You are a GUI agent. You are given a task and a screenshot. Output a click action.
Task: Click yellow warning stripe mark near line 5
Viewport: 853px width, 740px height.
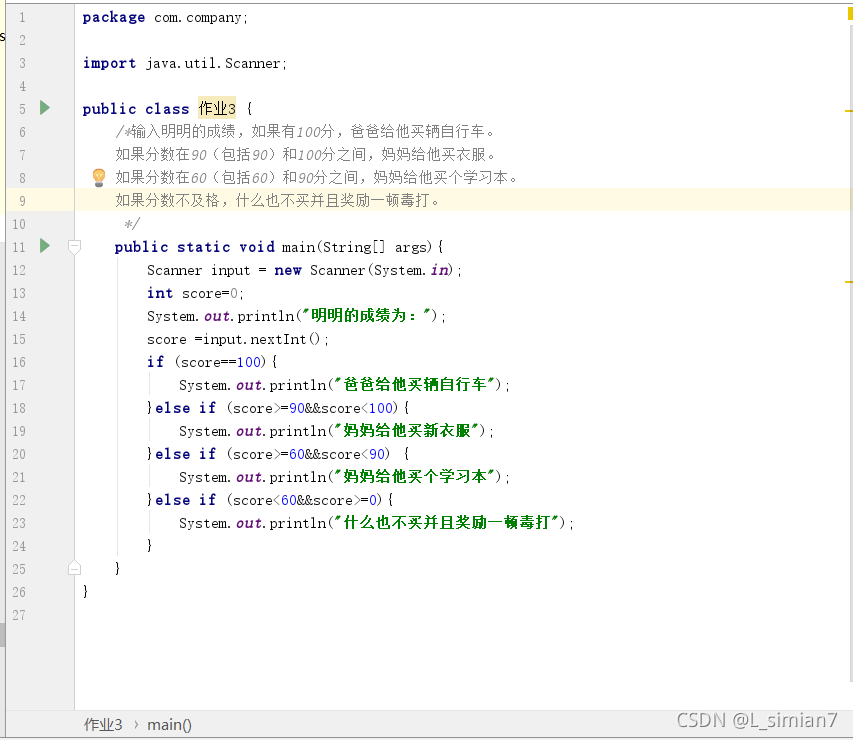[x=849, y=111]
